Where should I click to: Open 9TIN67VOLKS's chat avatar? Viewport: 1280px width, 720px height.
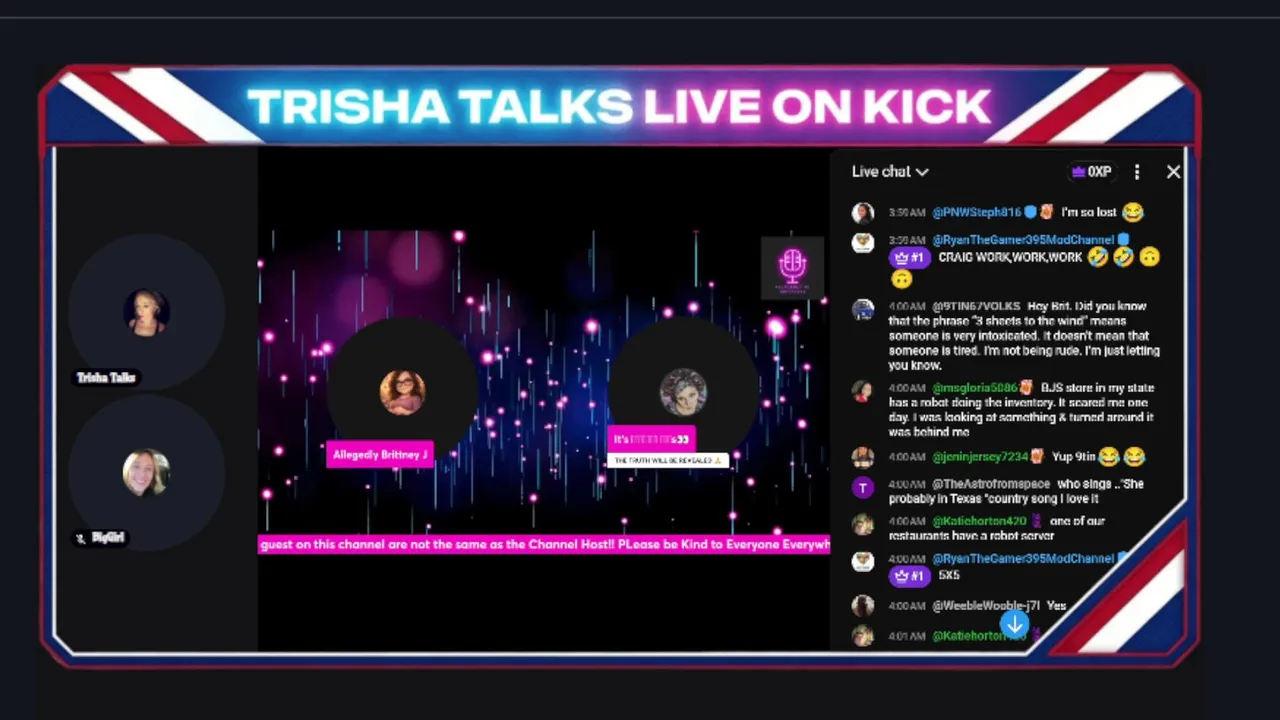pyautogui.click(x=863, y=309)
